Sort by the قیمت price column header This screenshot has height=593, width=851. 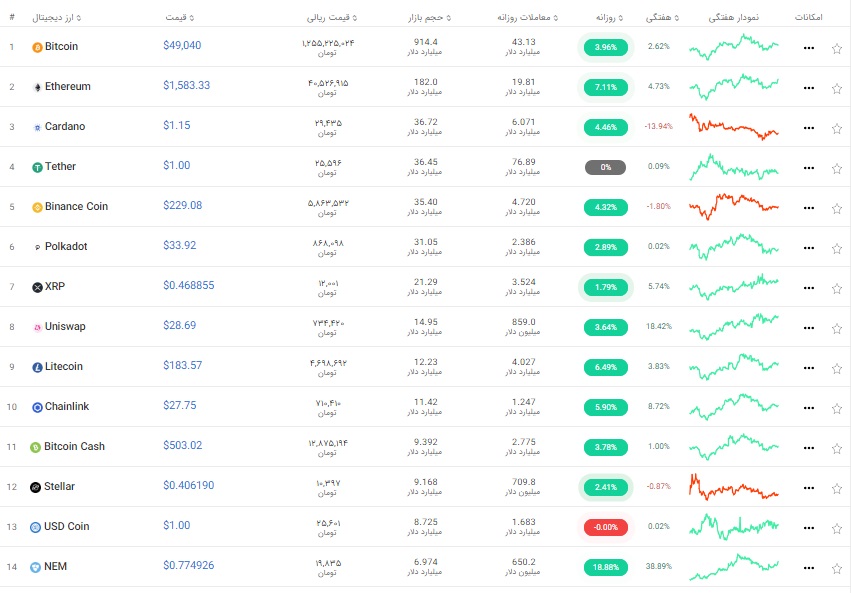[x=180, y=18]
